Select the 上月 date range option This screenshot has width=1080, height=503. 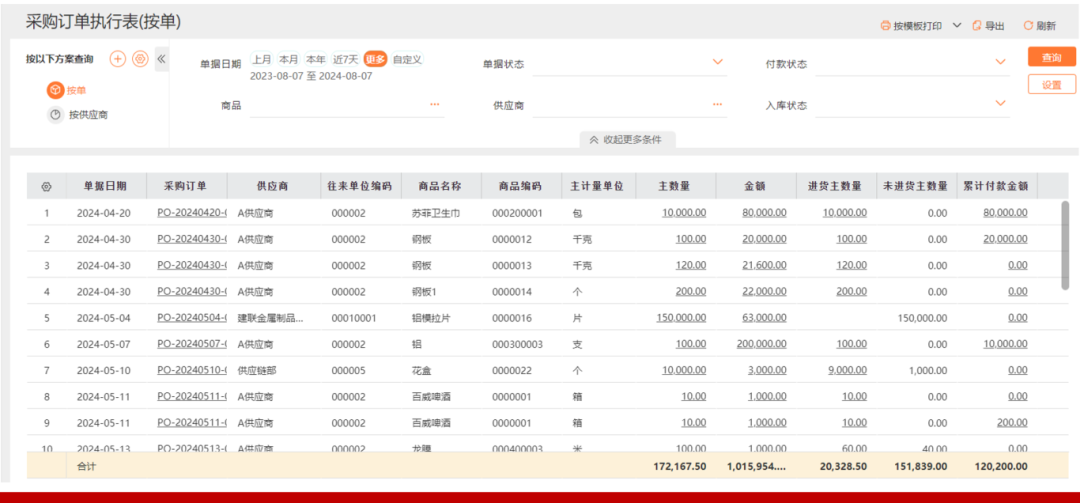click(262, 59)
